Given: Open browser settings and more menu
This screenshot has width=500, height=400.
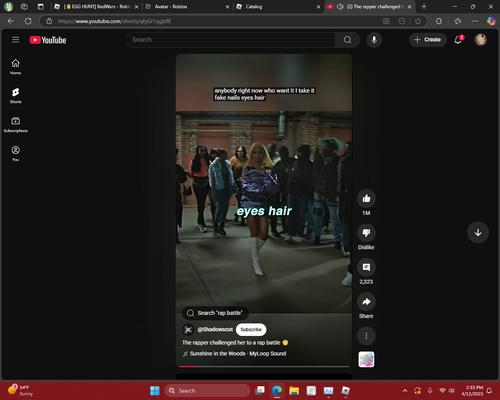Looking at the screenshot, I should point(475,21).
